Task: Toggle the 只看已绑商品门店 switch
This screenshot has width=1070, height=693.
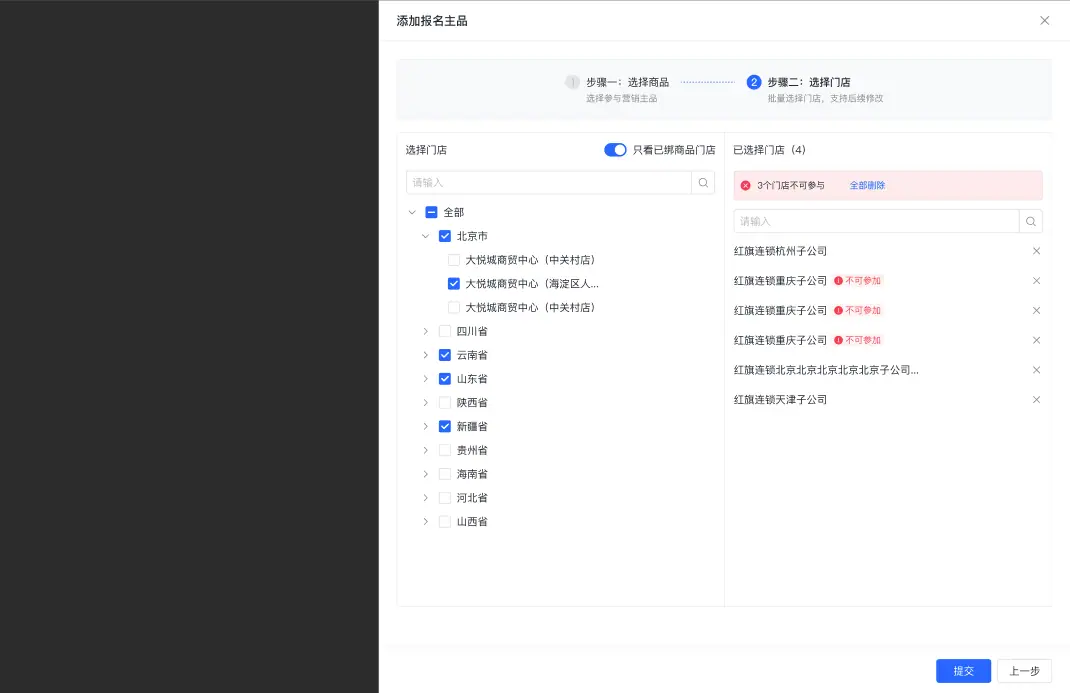Action: (615, 150)
